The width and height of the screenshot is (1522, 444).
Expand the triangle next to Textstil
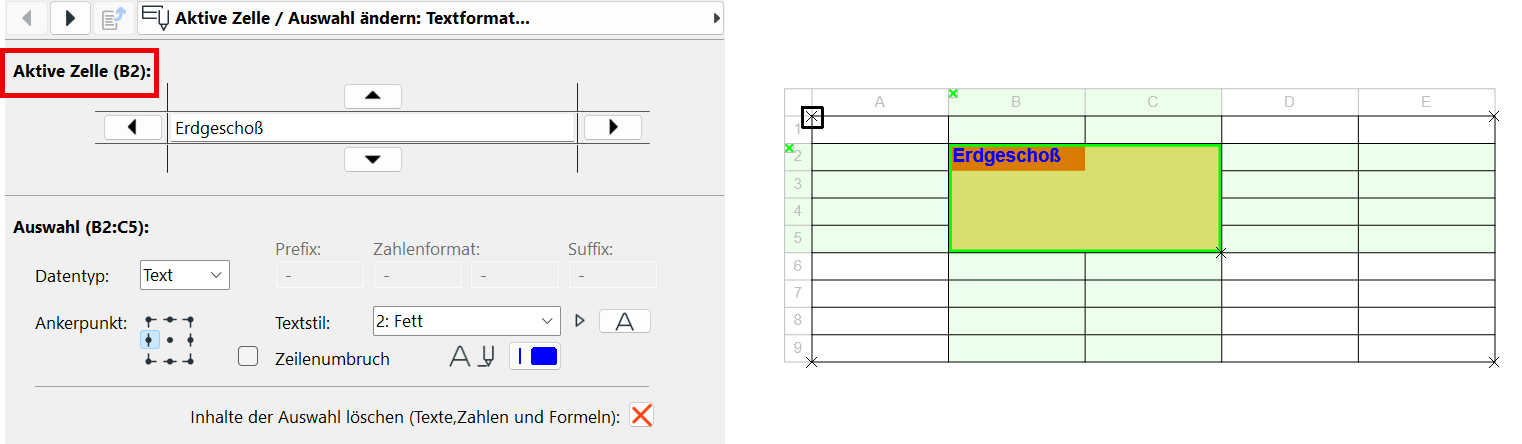pos(579,321)
